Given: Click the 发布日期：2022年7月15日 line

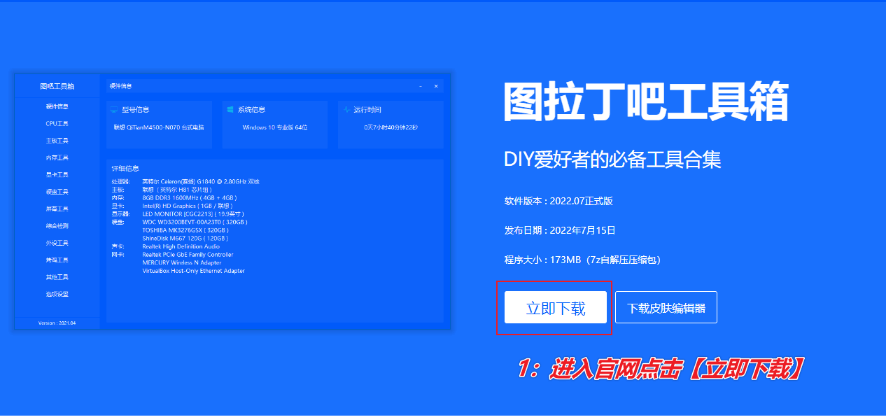Looking at the screenshot, I should (560, 230).
